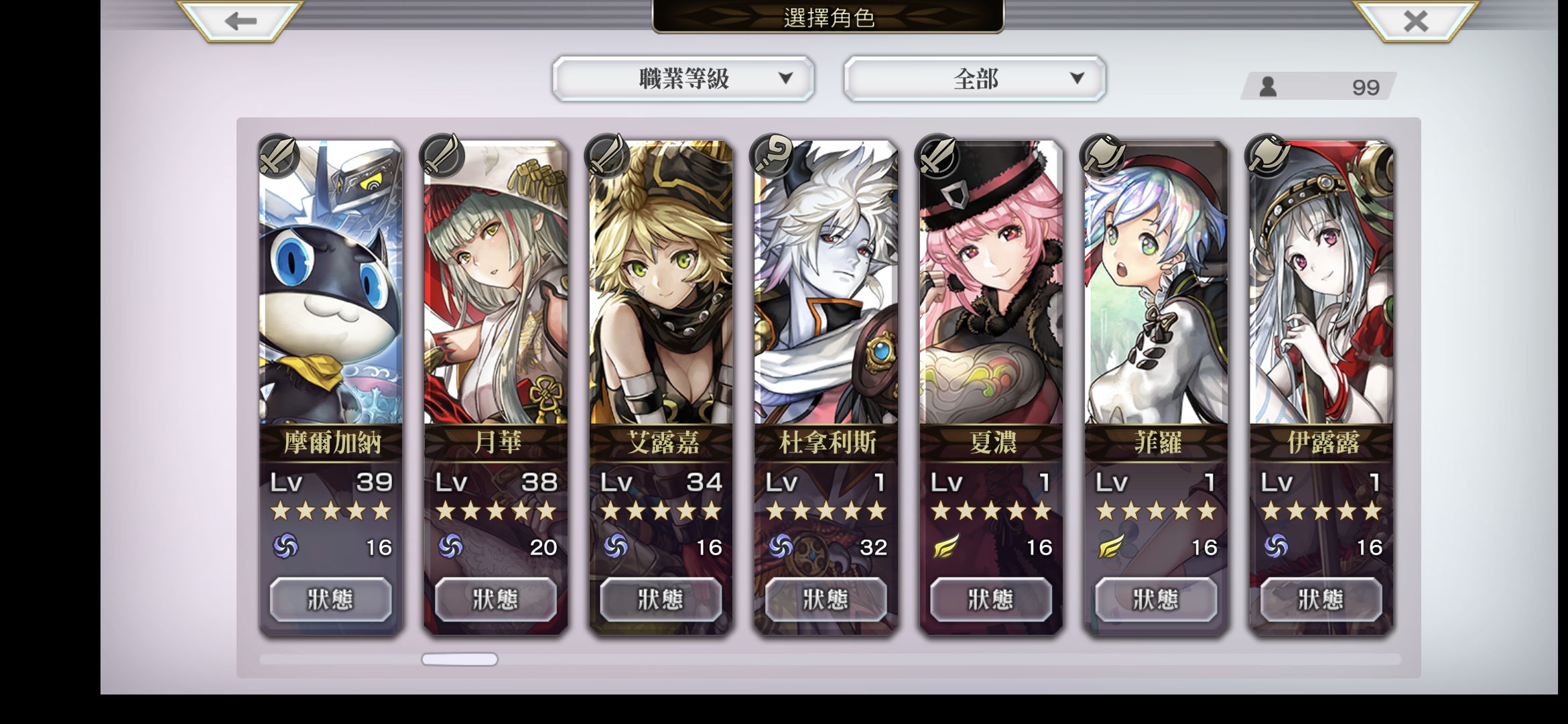Click the yellow wing element icon on 夏濃

[x=945, y=546]
